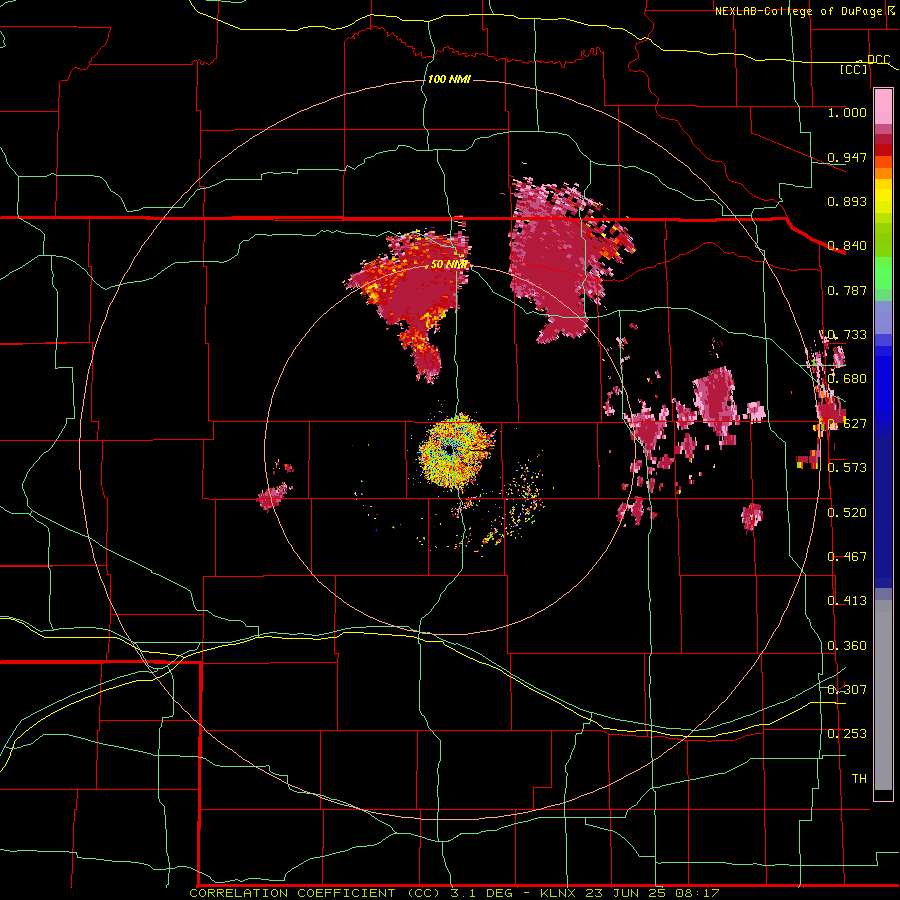Click the 0.253 legend value

pyautogui.click(x=847, y=734)
